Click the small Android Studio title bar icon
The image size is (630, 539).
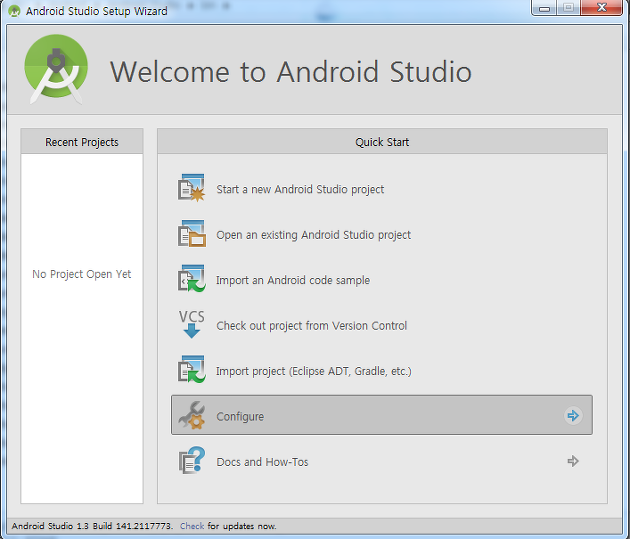coord(14,11)
